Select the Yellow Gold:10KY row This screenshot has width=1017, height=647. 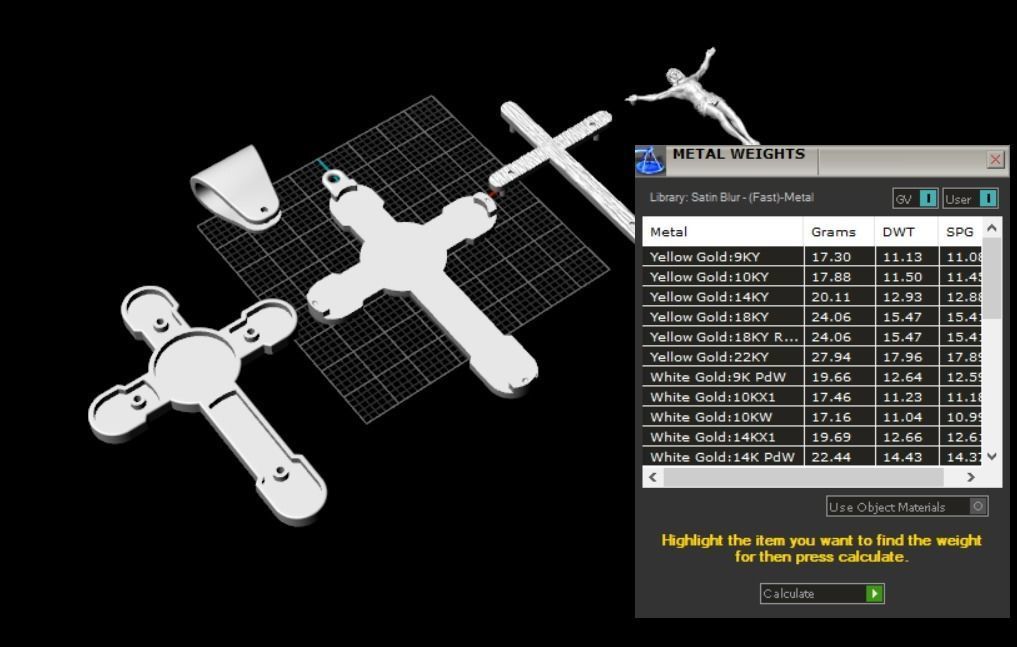point(812,277)
